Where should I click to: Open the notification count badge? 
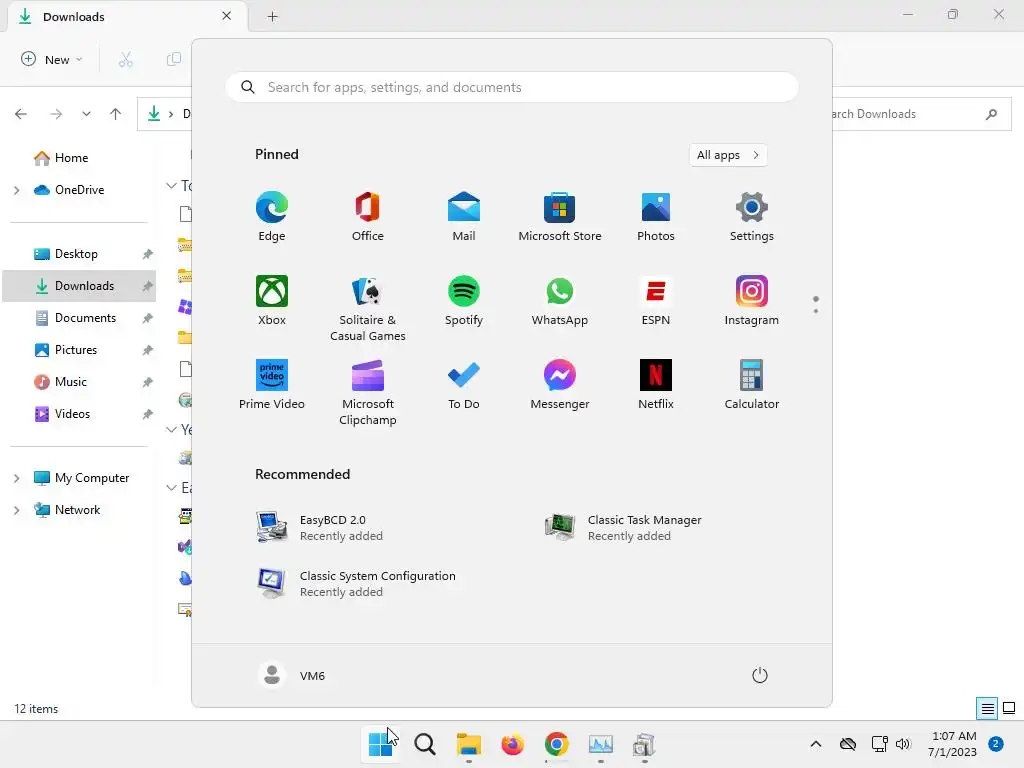[996, 743]
